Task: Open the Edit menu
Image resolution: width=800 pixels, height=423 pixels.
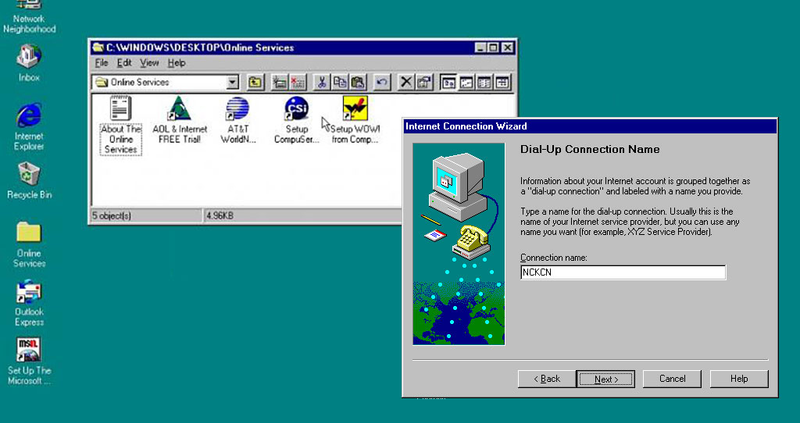Action: click(124, 63)
